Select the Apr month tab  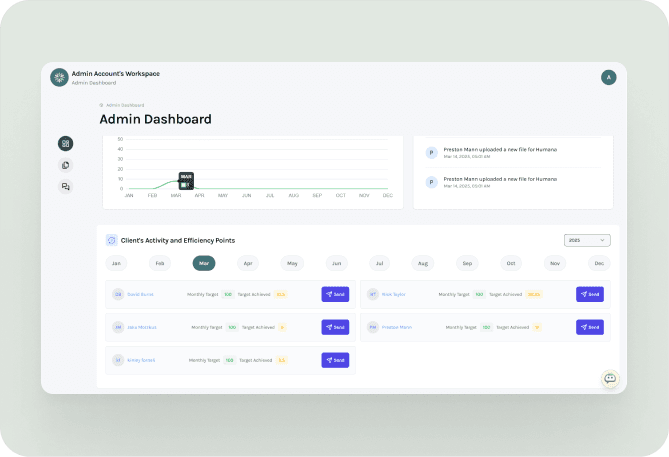tap(248, 263)
